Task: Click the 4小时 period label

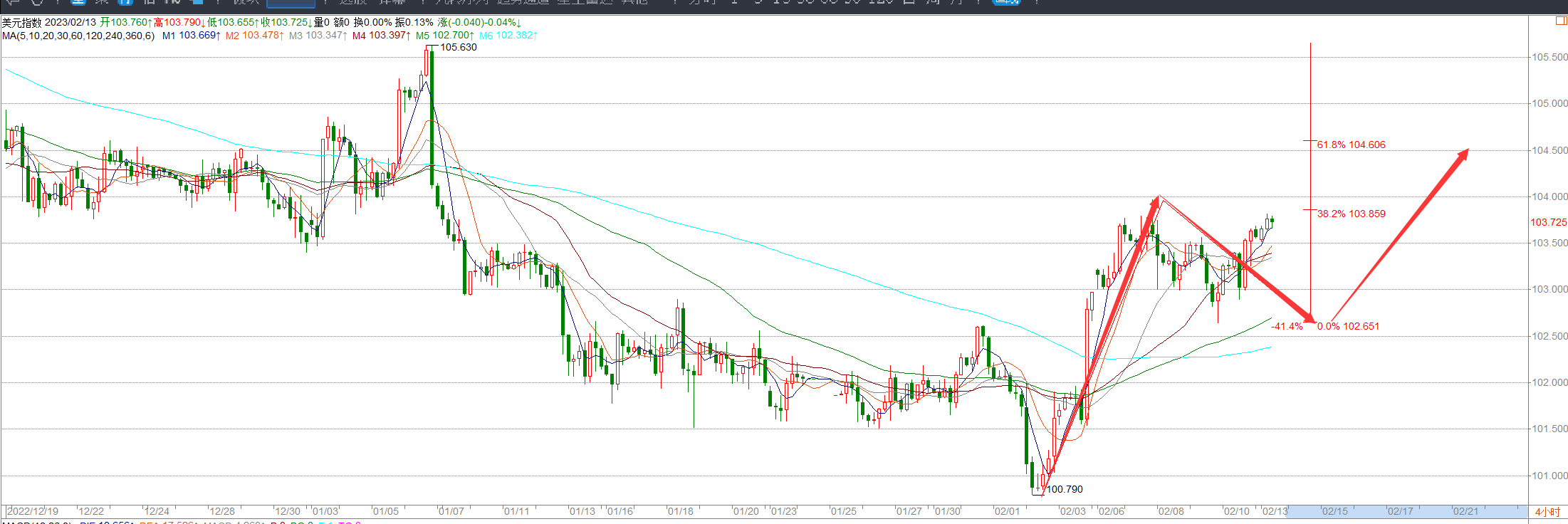Action: [1547, 511]
